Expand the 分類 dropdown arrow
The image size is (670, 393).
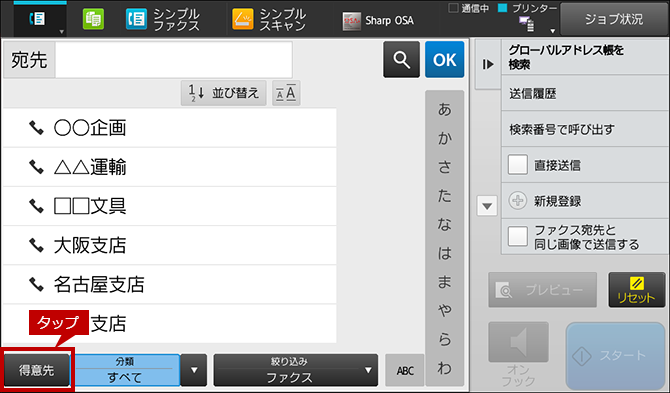(x=194, y=370)
